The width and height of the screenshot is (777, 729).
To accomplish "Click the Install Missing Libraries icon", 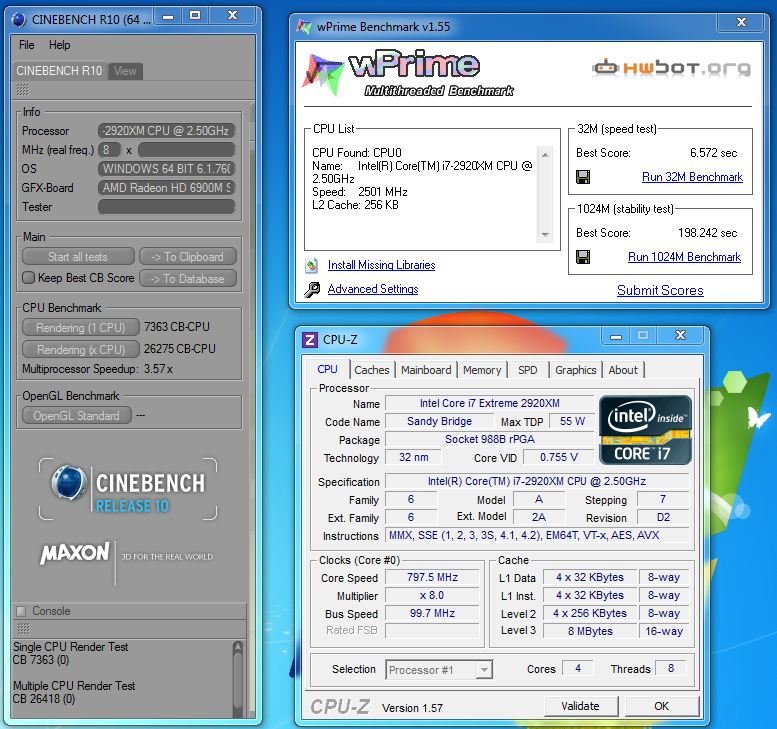I will [312, 266].
